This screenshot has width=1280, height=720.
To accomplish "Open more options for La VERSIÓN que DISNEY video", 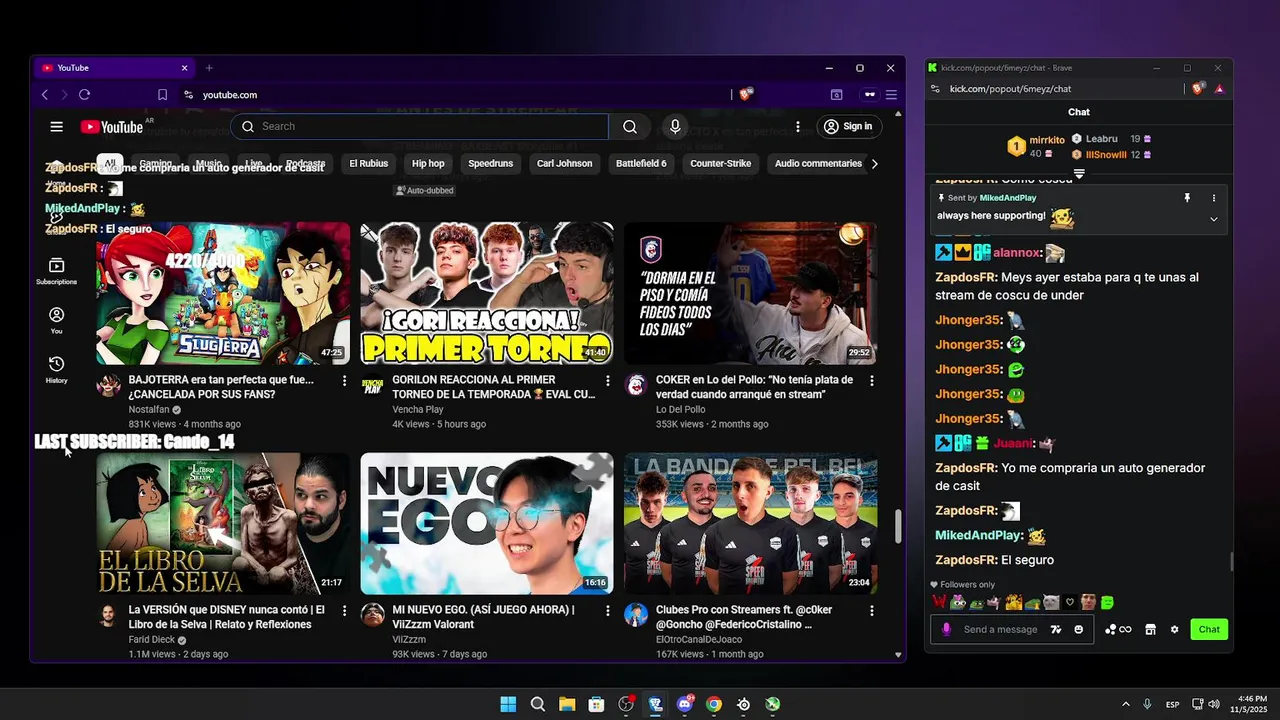I will 344,611.
